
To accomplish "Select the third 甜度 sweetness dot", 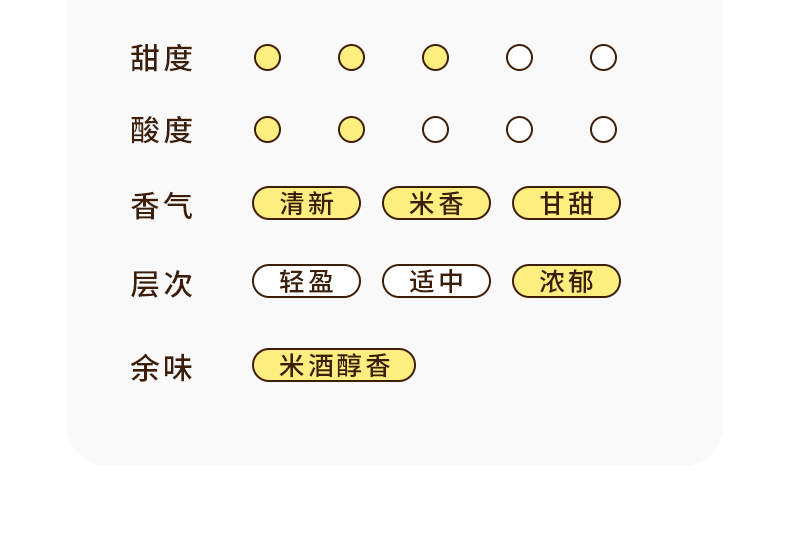I will click(435, 58).
